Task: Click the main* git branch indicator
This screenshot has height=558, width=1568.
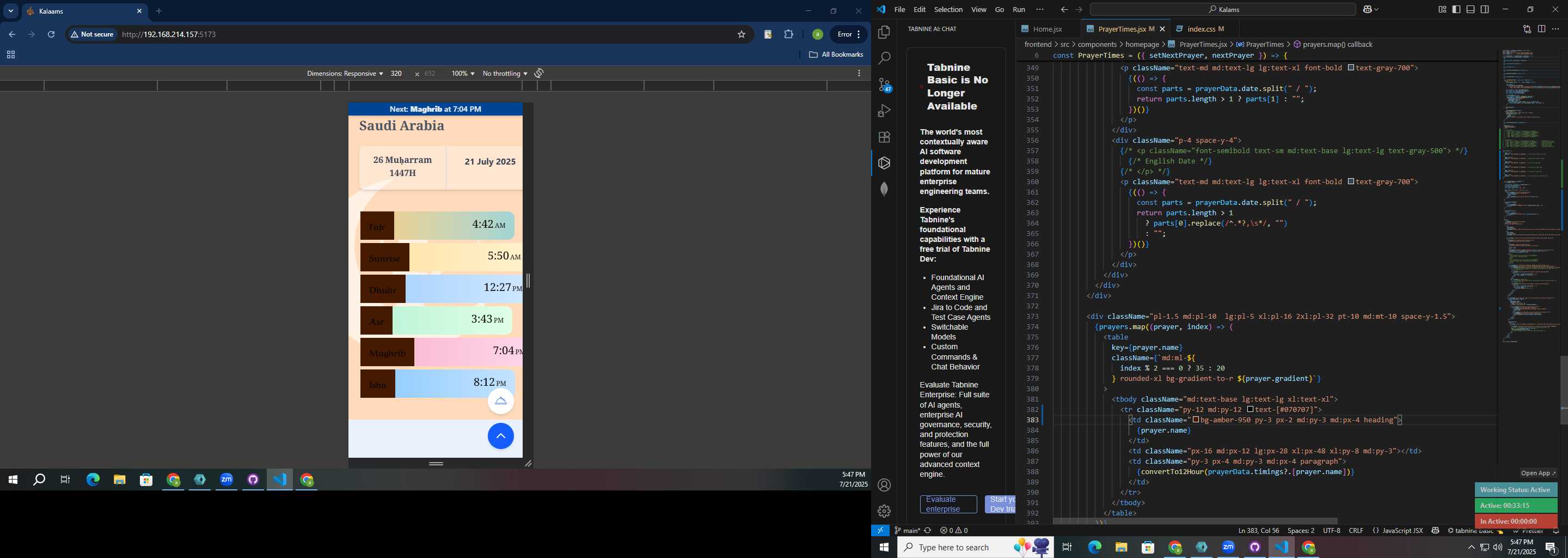Action: click(907, 531)
